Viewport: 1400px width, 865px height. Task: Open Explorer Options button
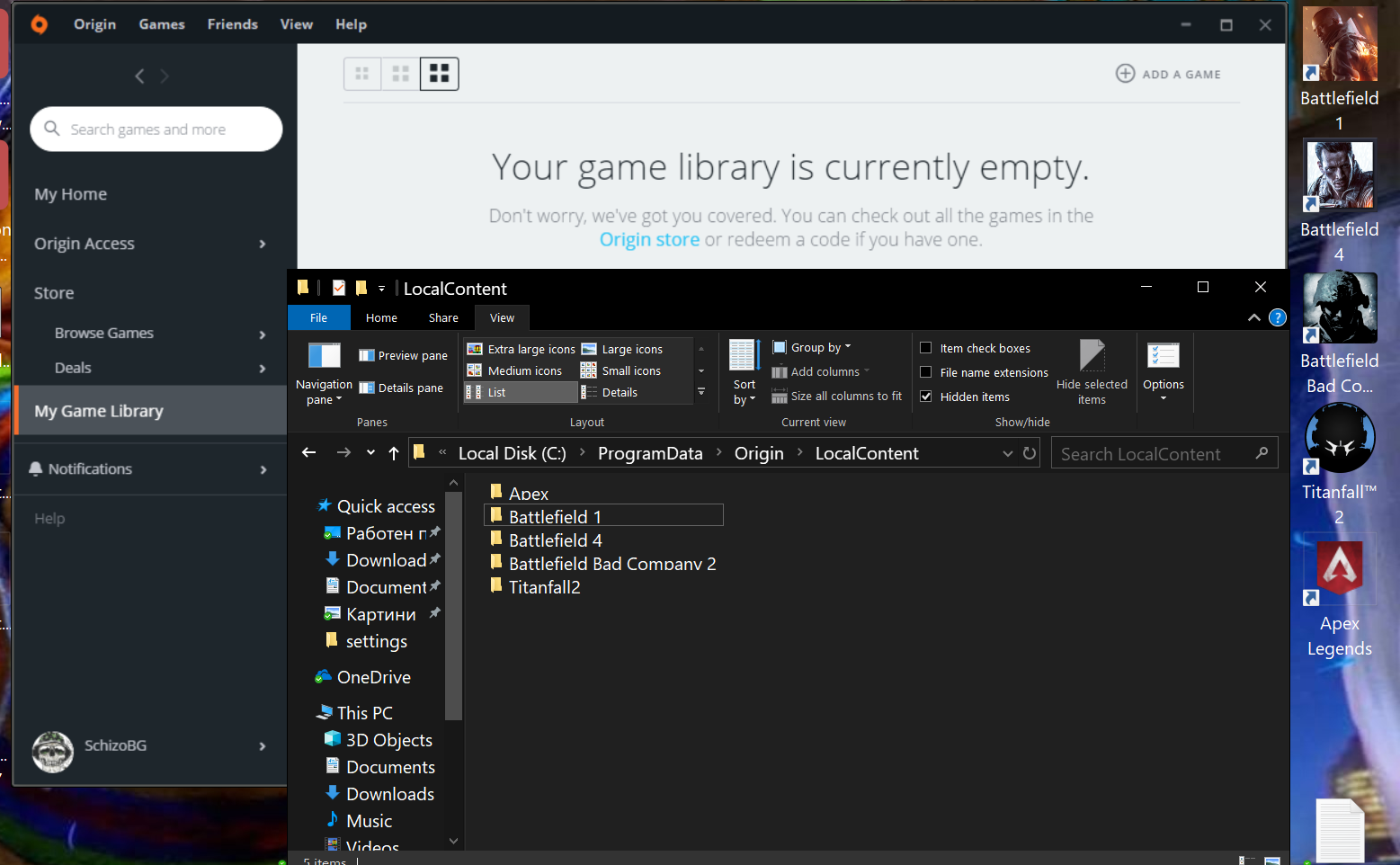(x=1164, y=372)
